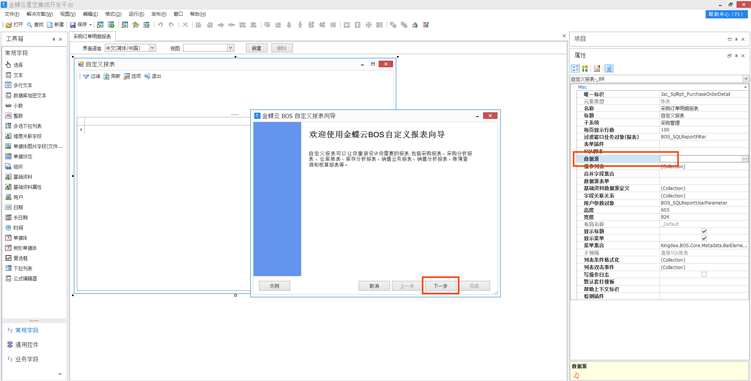751x381 pixels.
Task: Click the 示例 (Example) button in wizard
Action: click(274, 286)
